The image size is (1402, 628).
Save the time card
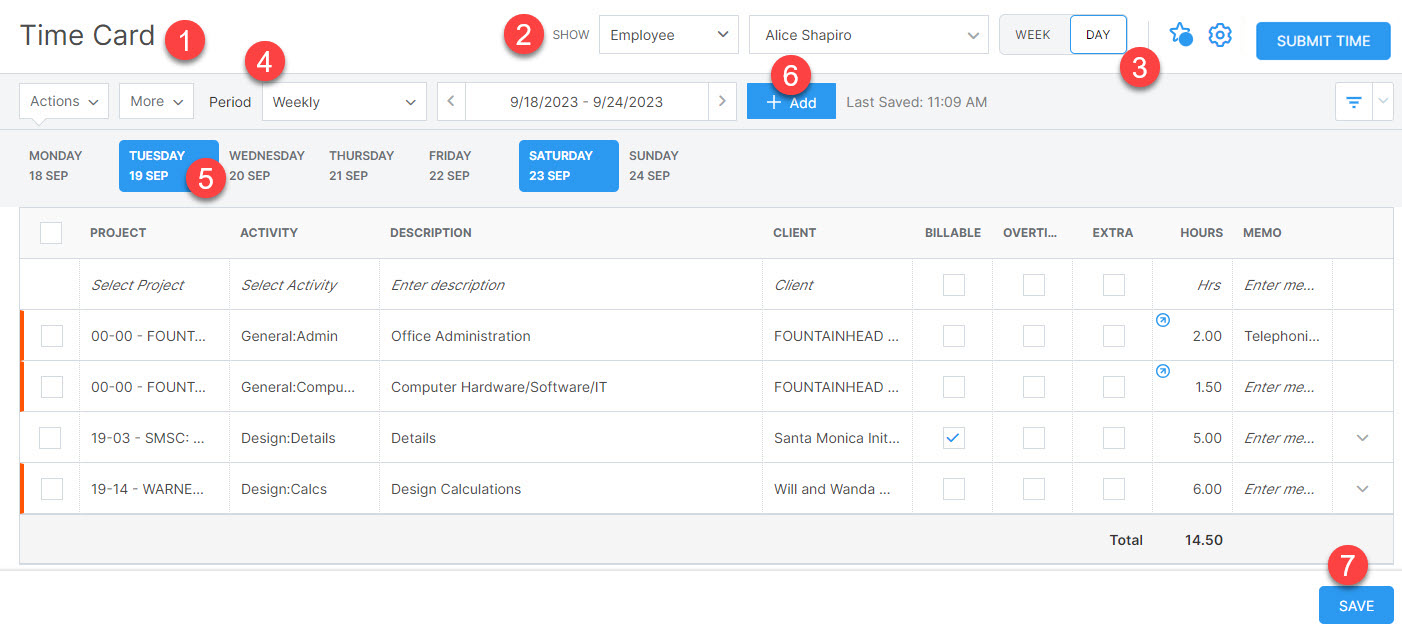1355,605
